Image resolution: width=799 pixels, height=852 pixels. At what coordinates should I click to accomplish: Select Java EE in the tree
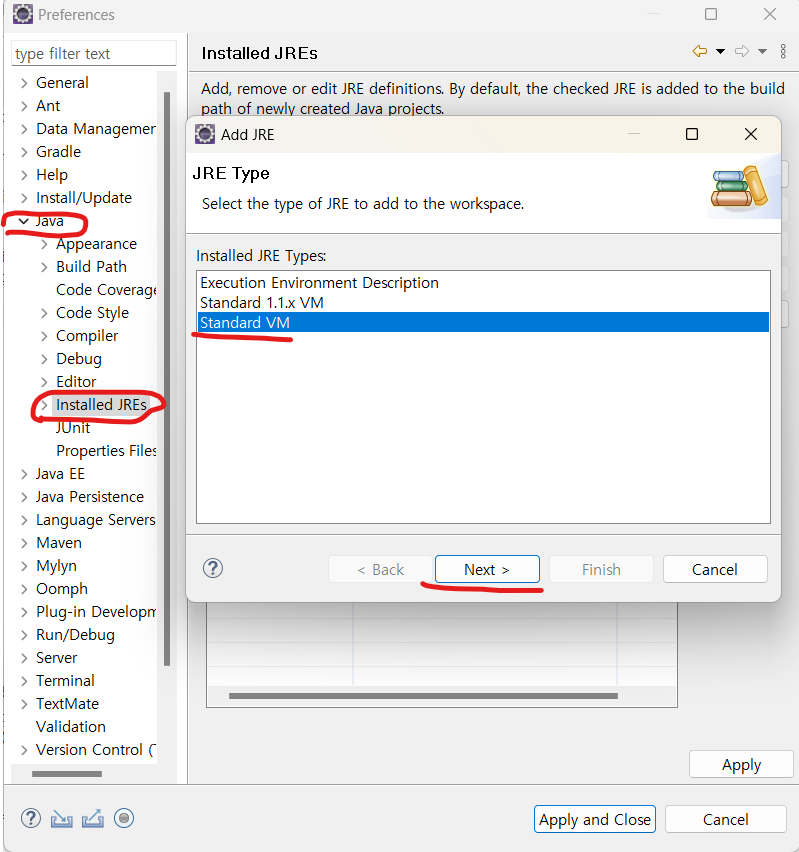(x=60, y=474)
